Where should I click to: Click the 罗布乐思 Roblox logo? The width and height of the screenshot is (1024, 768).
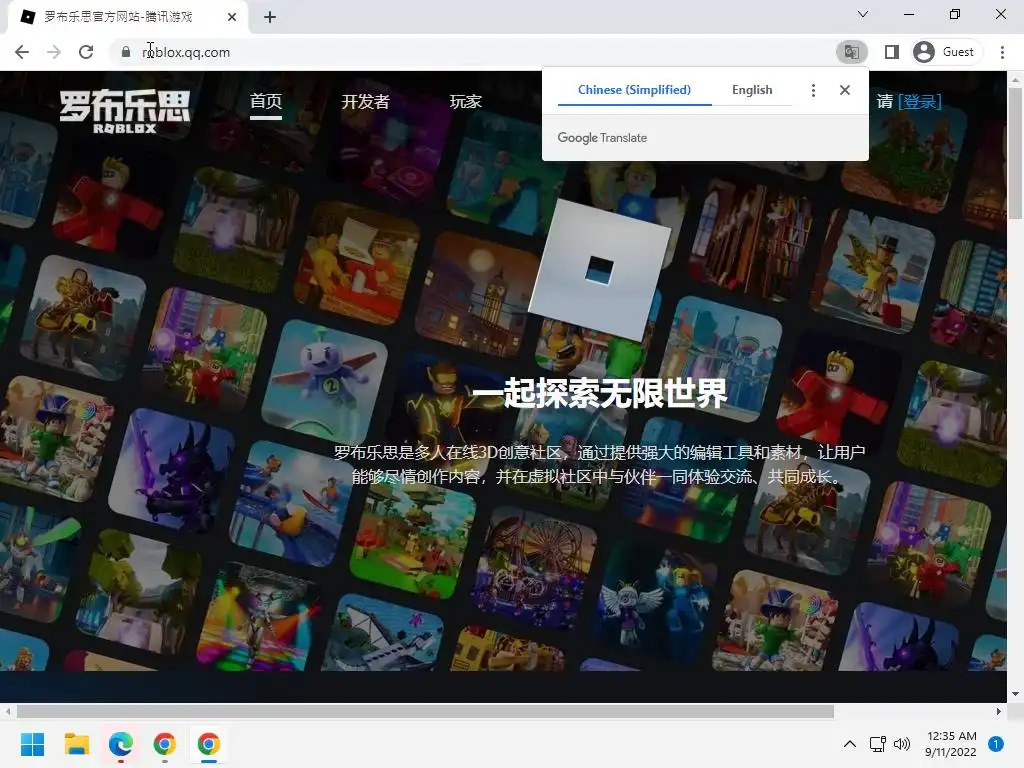125,111
